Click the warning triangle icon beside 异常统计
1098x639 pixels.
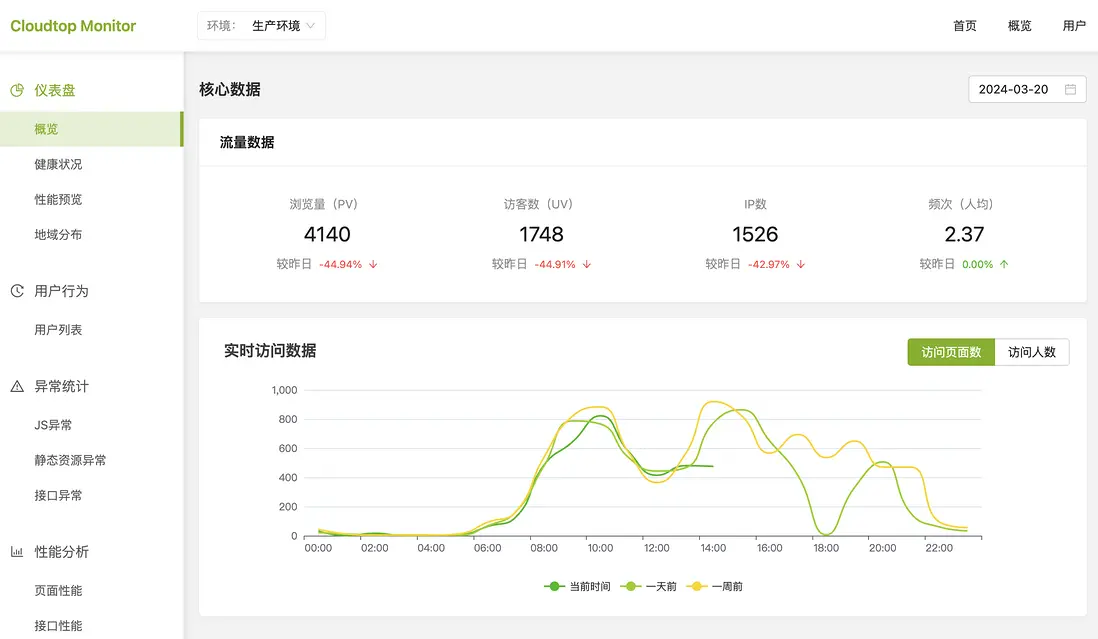pos(17,386)
